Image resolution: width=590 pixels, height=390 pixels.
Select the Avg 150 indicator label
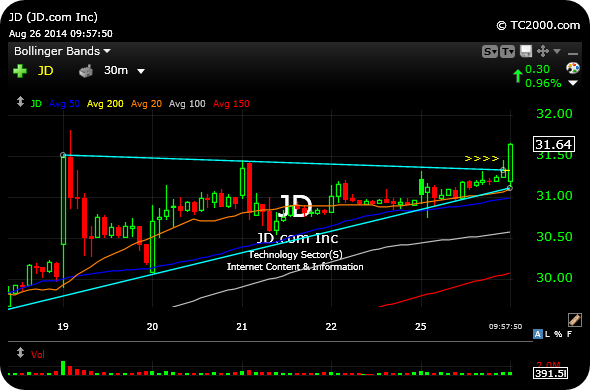231,104
